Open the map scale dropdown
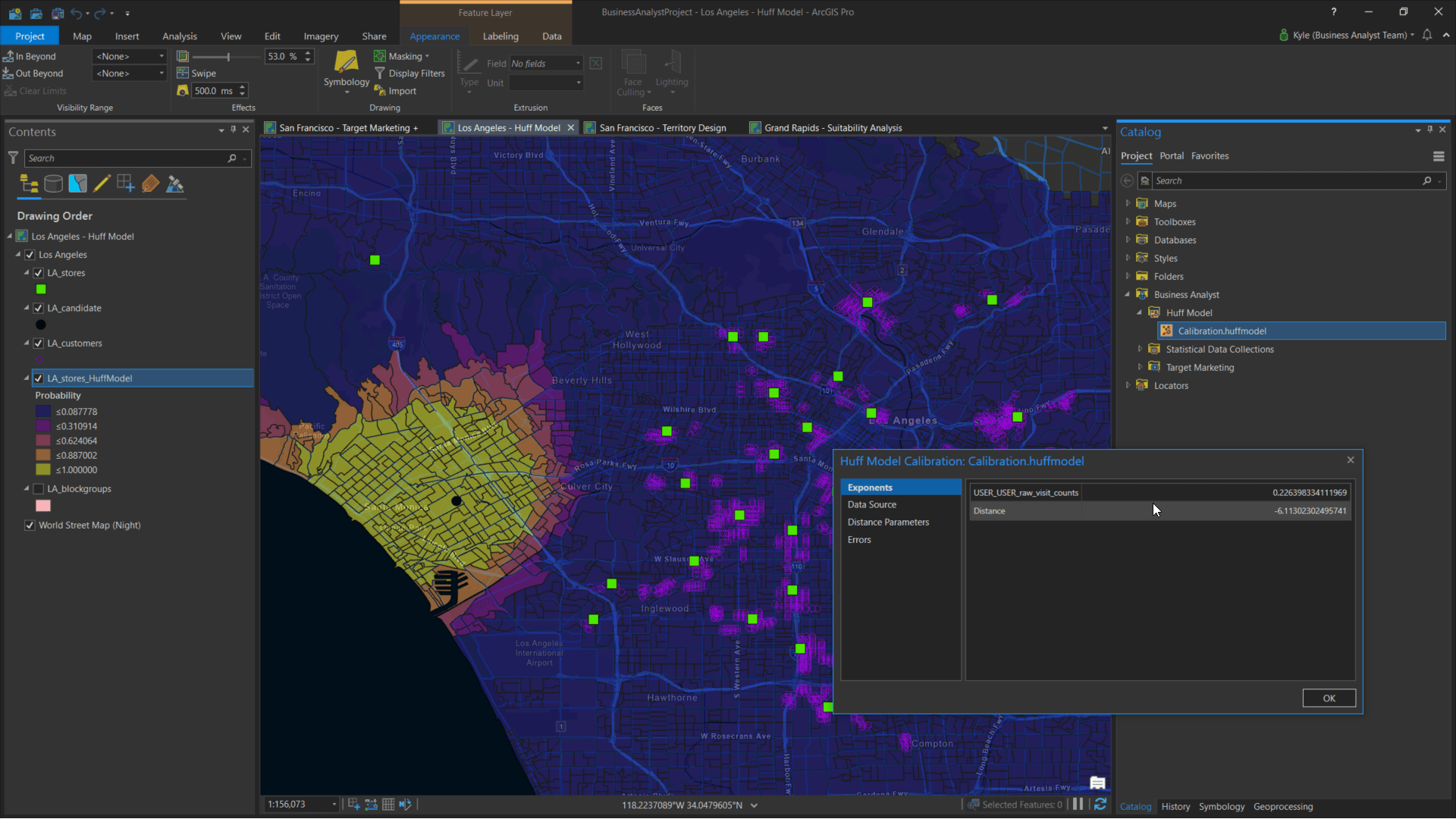Screen dimensions: 1456x819 pos(334,805)
